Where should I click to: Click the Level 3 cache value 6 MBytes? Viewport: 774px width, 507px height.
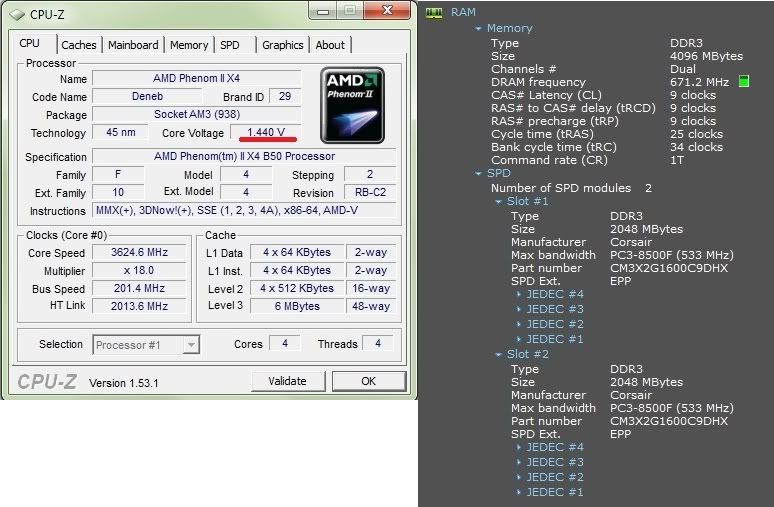297,306
